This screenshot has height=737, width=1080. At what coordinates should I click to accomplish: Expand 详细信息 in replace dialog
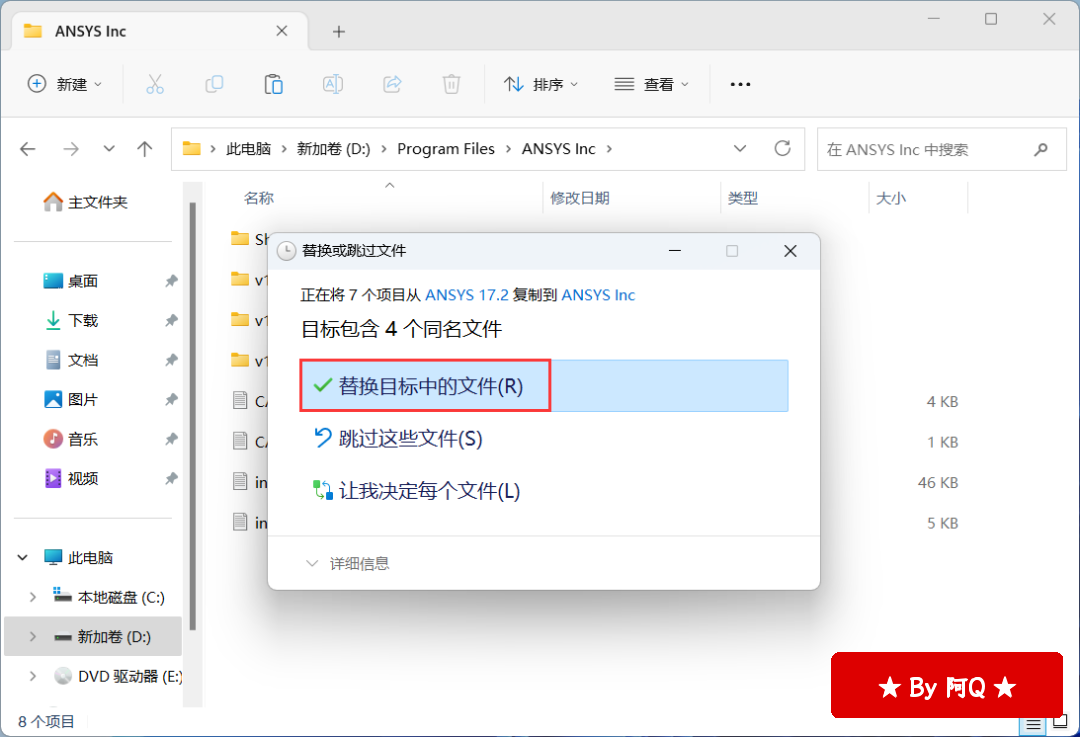click(348, 563)
